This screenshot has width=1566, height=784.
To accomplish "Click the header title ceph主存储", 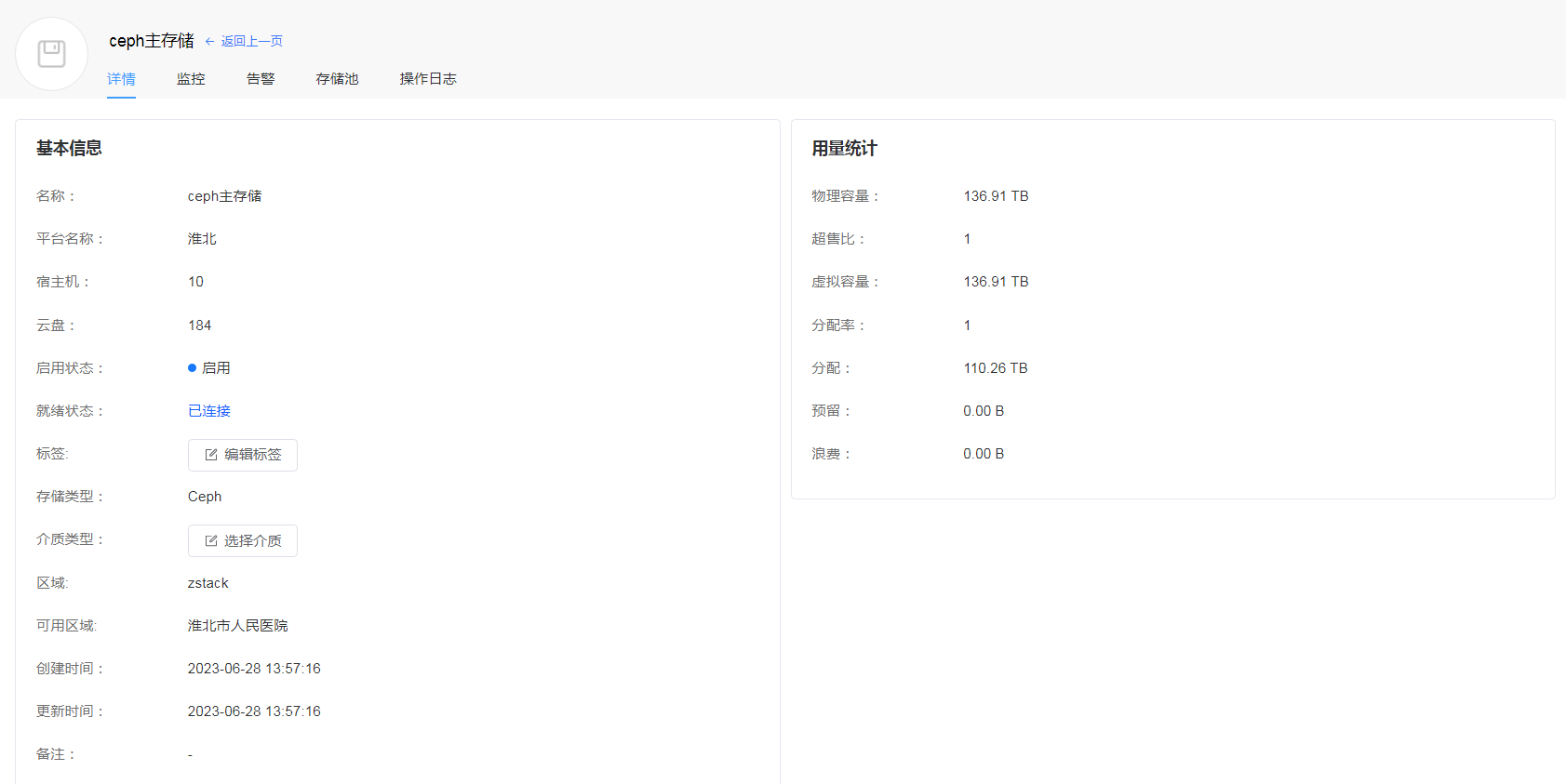I will [x=152, y=41].
